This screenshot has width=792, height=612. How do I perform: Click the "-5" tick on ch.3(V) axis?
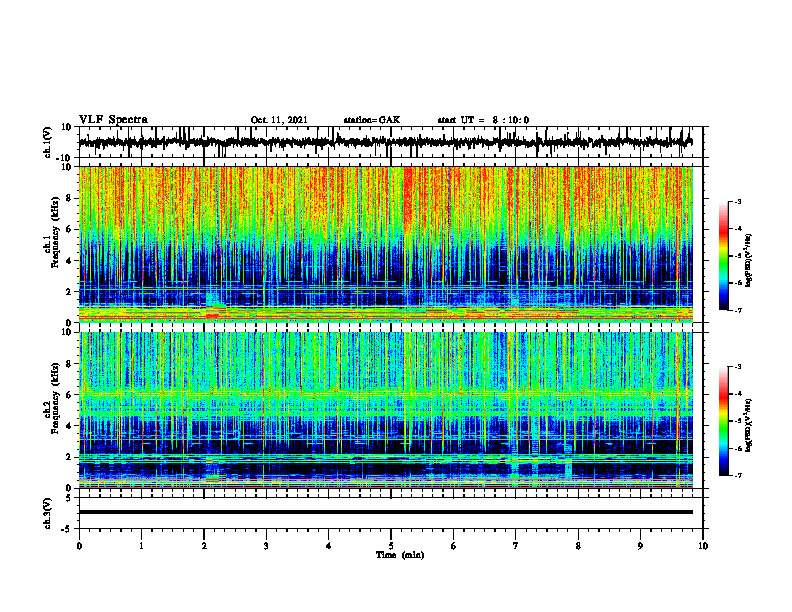tap(68, 529)
